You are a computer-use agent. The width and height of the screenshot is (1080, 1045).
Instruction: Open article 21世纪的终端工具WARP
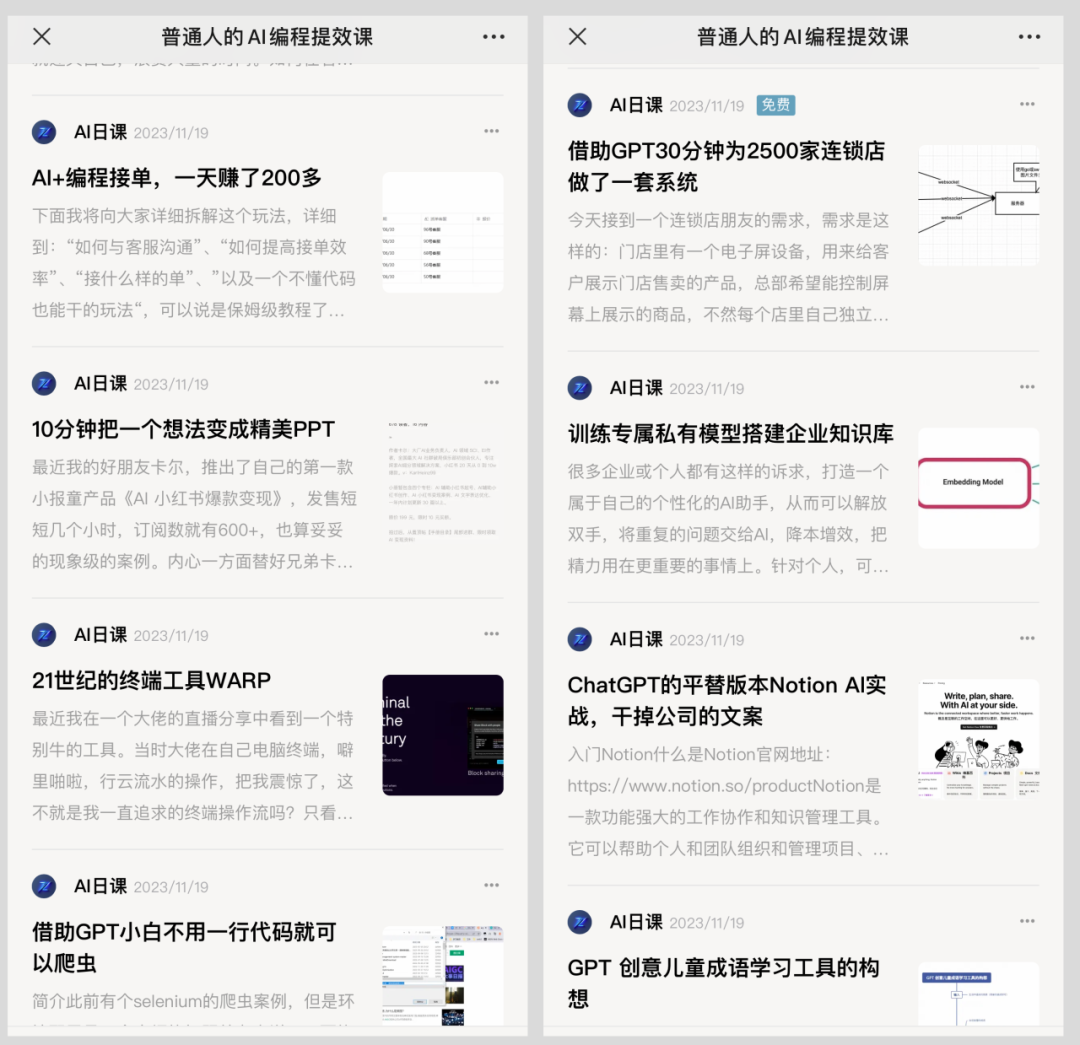pyautogui.click(x=152, y=681)
